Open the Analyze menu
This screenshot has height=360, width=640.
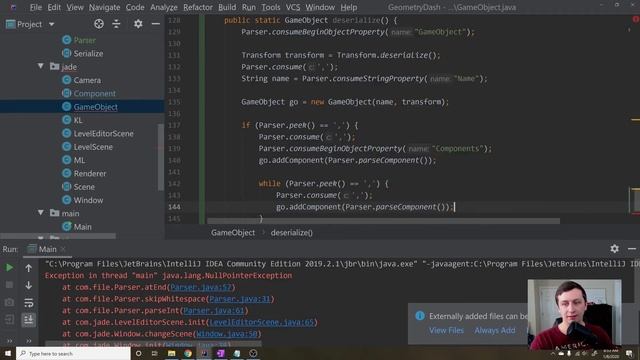tap(164, 7)
